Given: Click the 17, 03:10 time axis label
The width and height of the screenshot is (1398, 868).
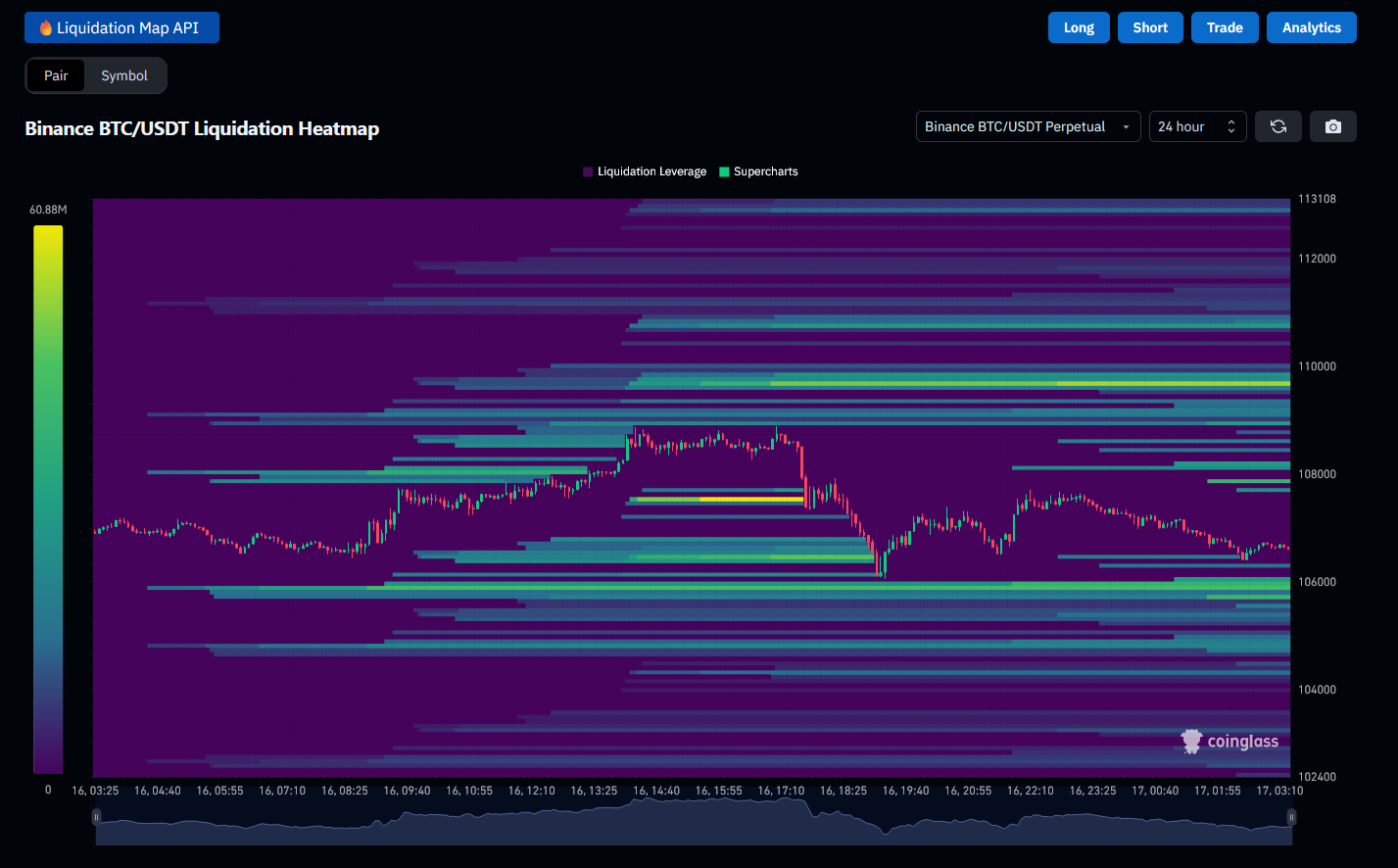Looking at the screenshot, I should [1279, 791].
